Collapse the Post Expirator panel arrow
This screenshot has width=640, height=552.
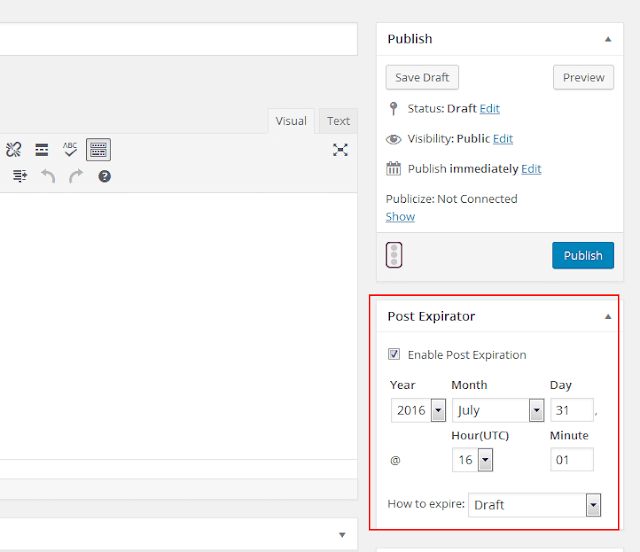pos(608,316)
